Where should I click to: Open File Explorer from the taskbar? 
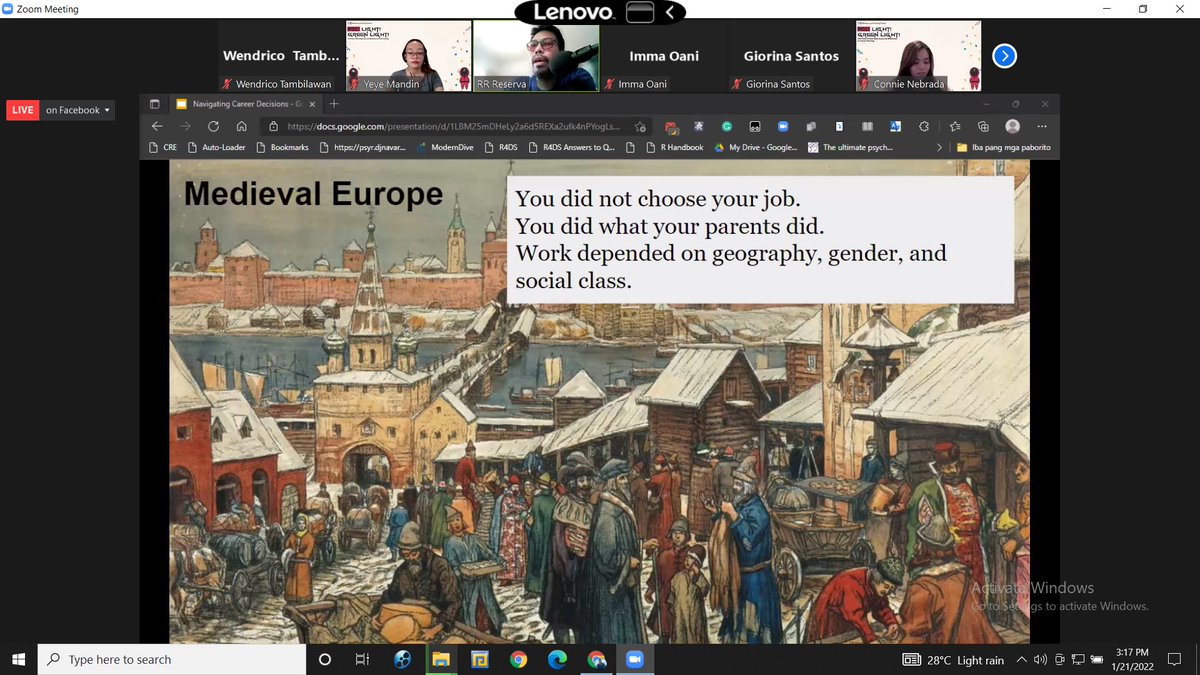[441, 659]
